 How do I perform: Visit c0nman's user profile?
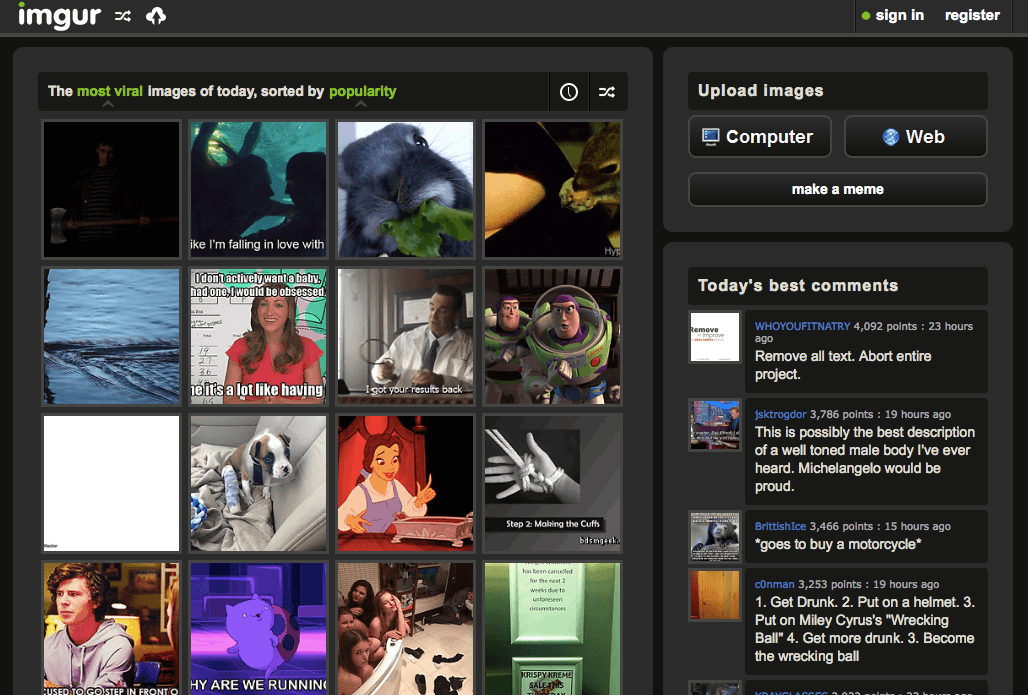[772, 584]
